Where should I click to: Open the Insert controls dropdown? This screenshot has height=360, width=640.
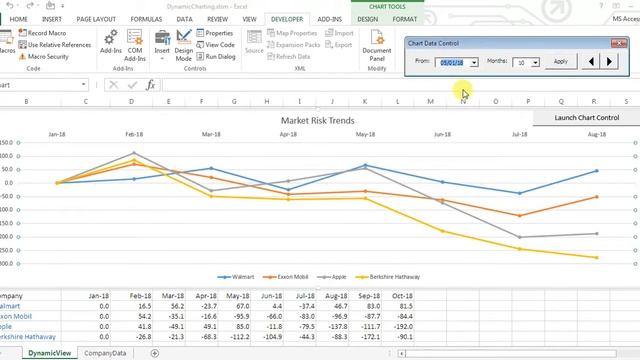click(x=162, y=45)
